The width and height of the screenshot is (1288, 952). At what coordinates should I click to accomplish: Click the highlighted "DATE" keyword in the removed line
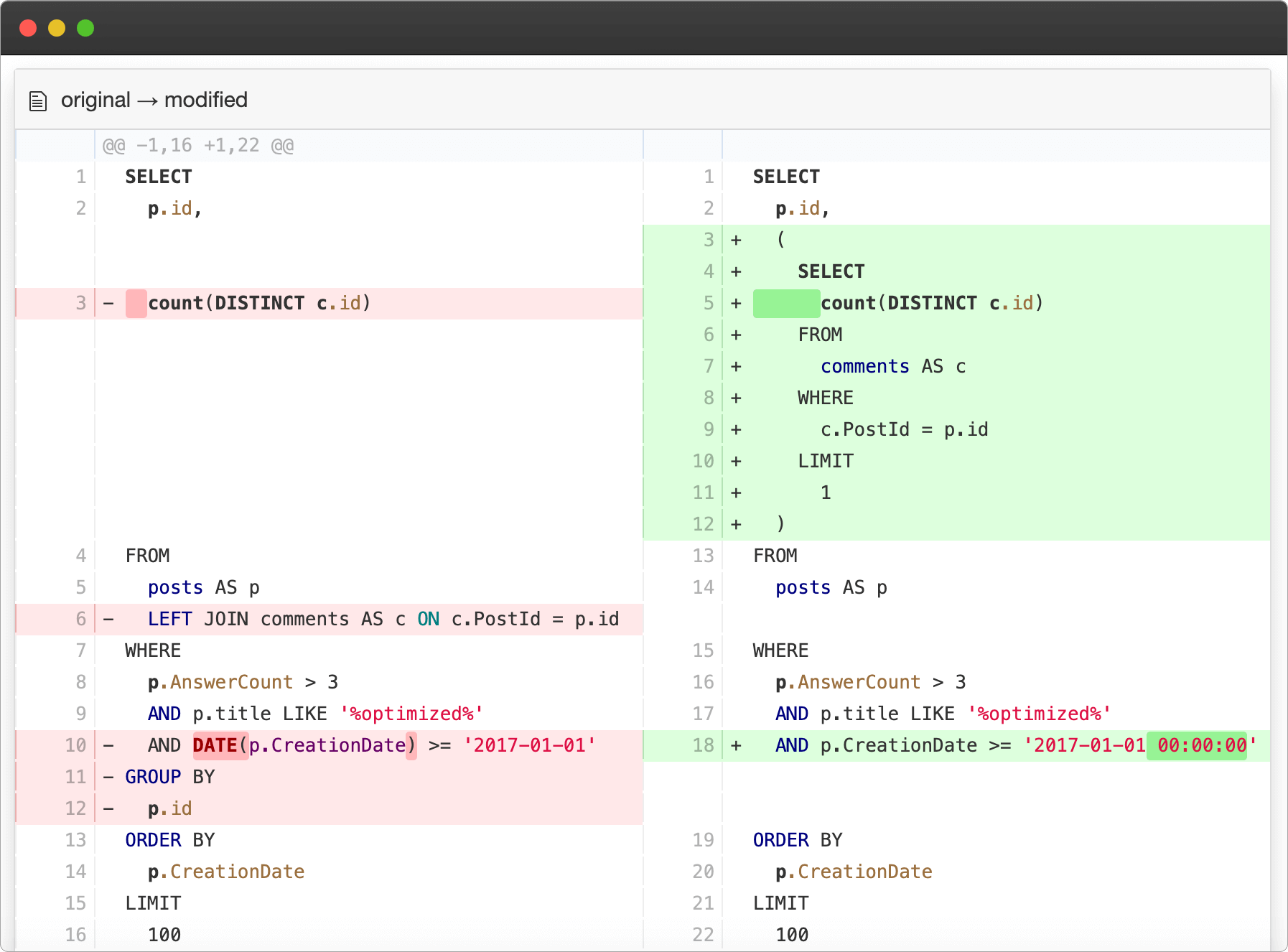pyautogui.click(x=215, y=745)
